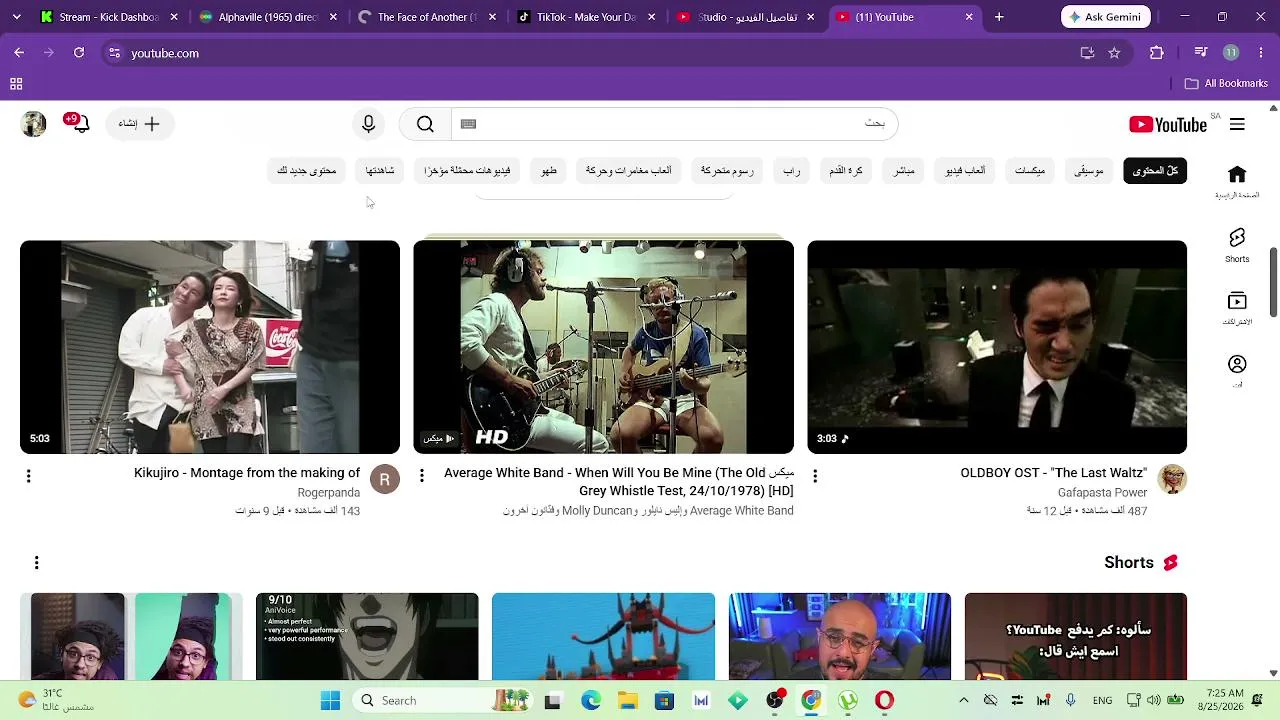Select the 'طهو' filter chip

point(549,171)
